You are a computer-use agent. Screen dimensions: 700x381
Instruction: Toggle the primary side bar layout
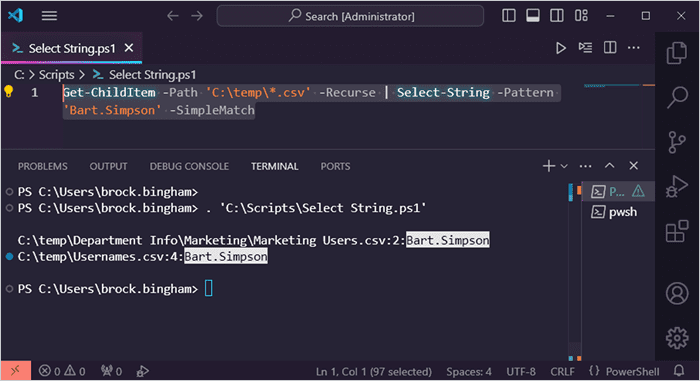[508, 16]
